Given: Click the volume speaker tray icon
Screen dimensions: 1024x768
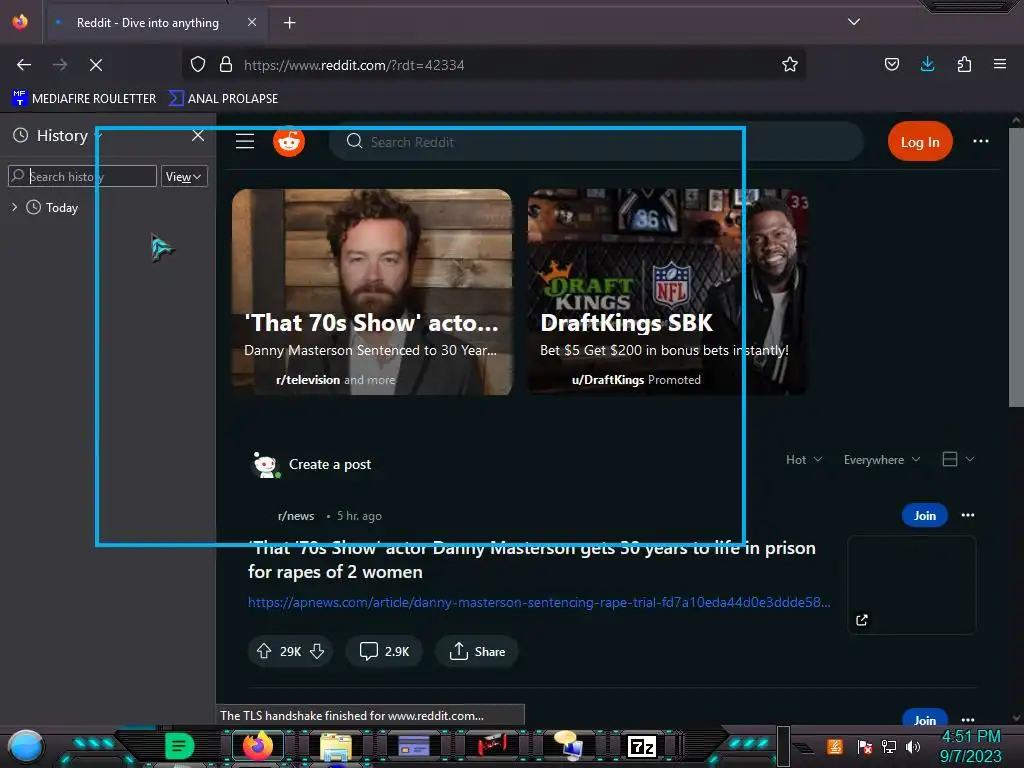Looking at the screenshot, I should [912, 746].
